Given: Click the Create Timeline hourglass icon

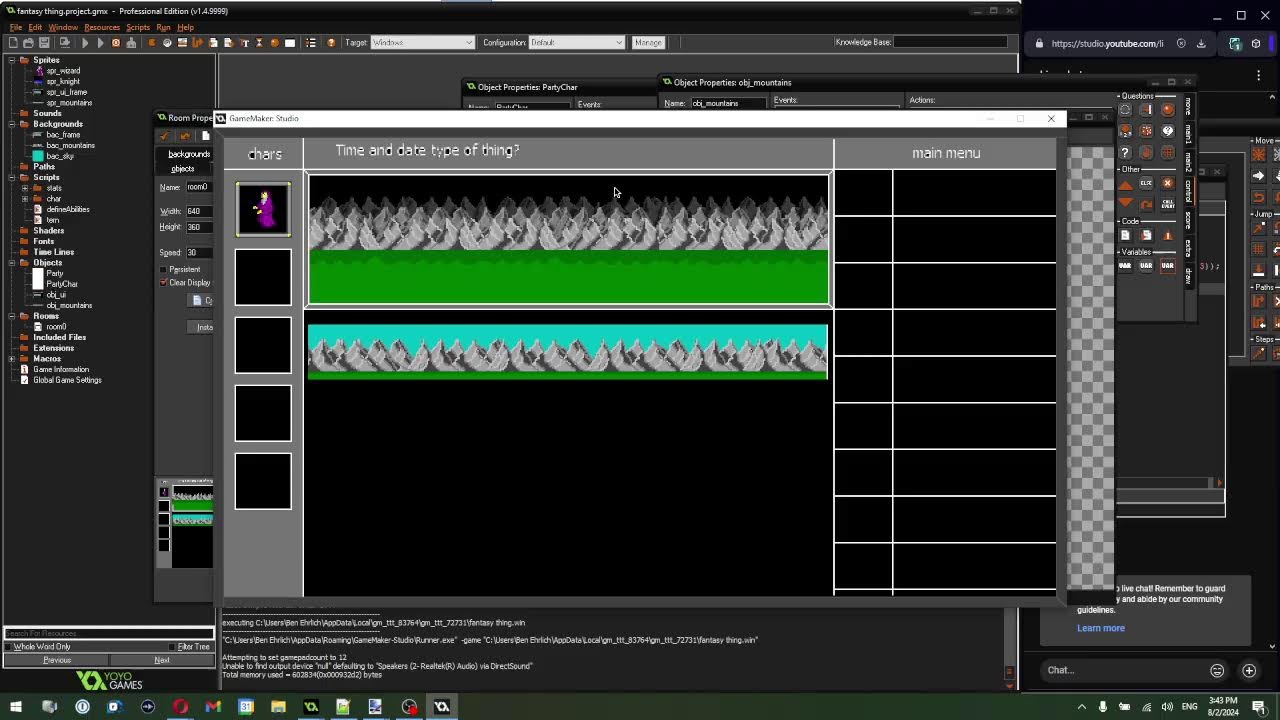Looking at the screenshot, I should click(259, 43).
